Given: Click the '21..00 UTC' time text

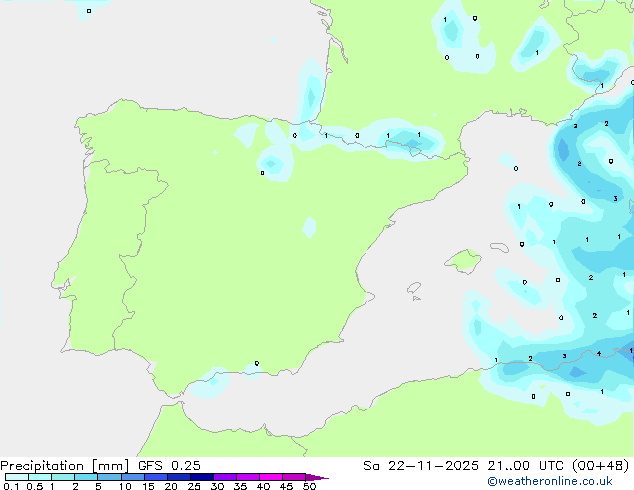Looking at the screenshot, I should pyautogui.click(x=526, y=466).
